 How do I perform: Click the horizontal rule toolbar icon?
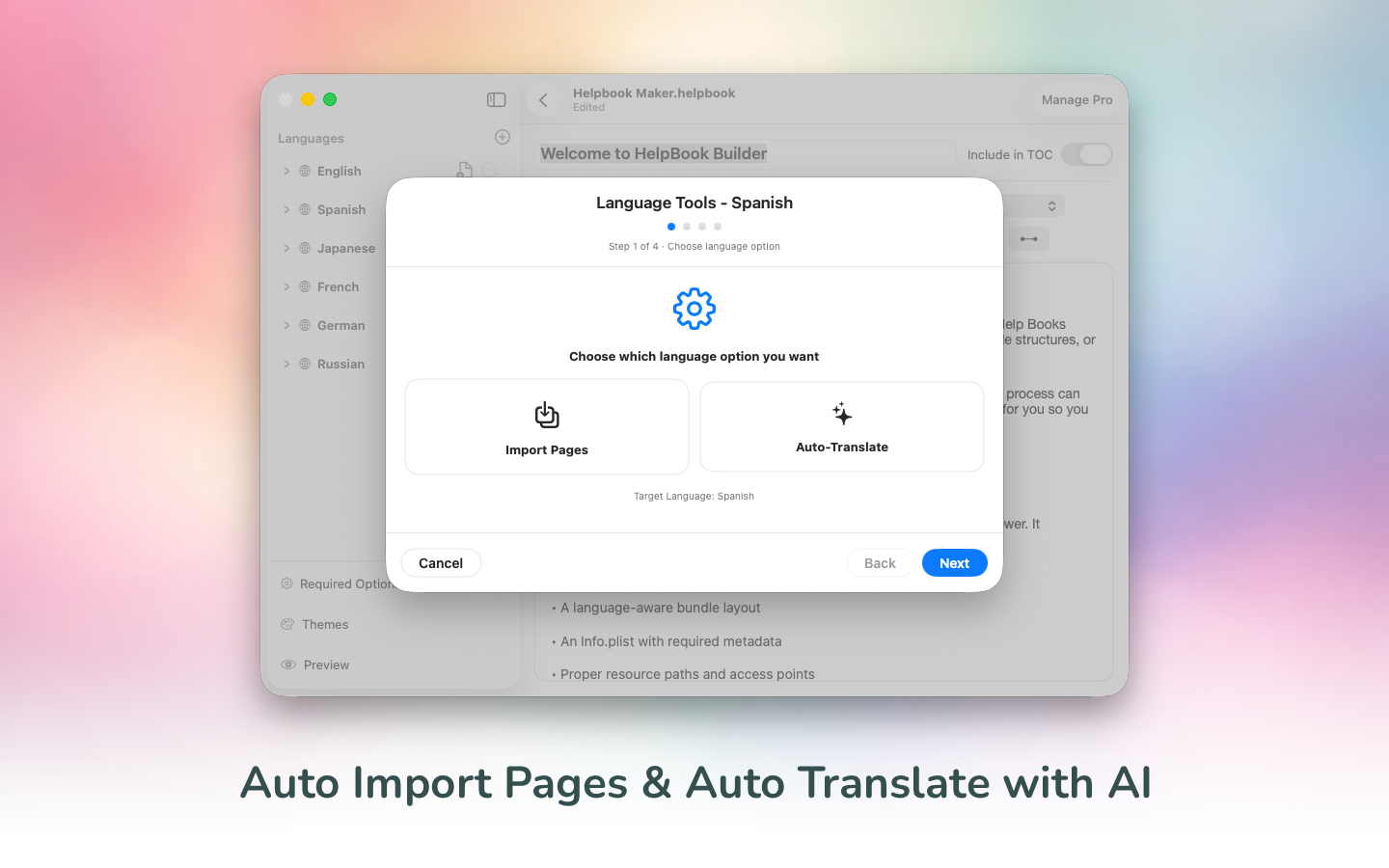click(1029, 238)
